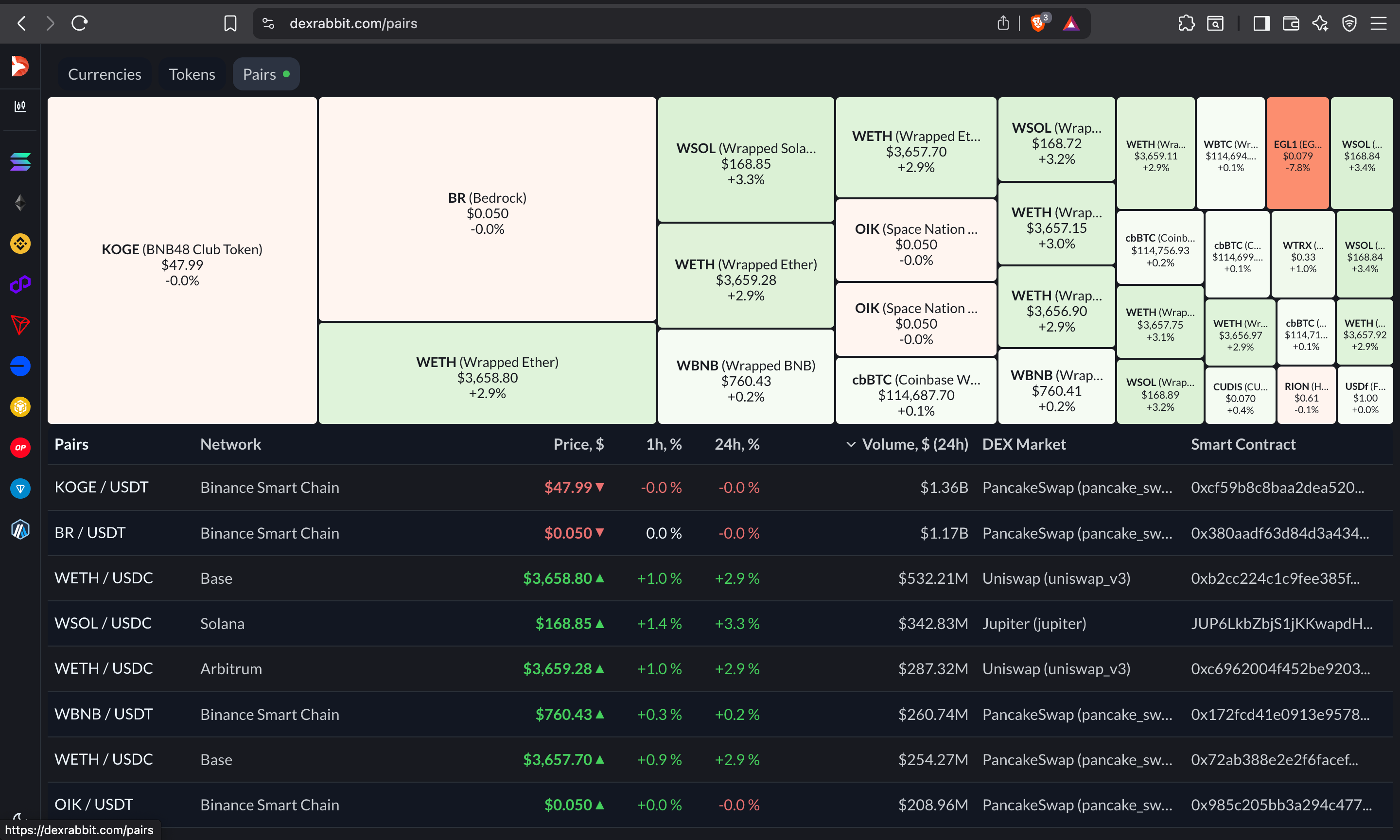Bookmark this page using the bookmark icon

click(230, 23)
